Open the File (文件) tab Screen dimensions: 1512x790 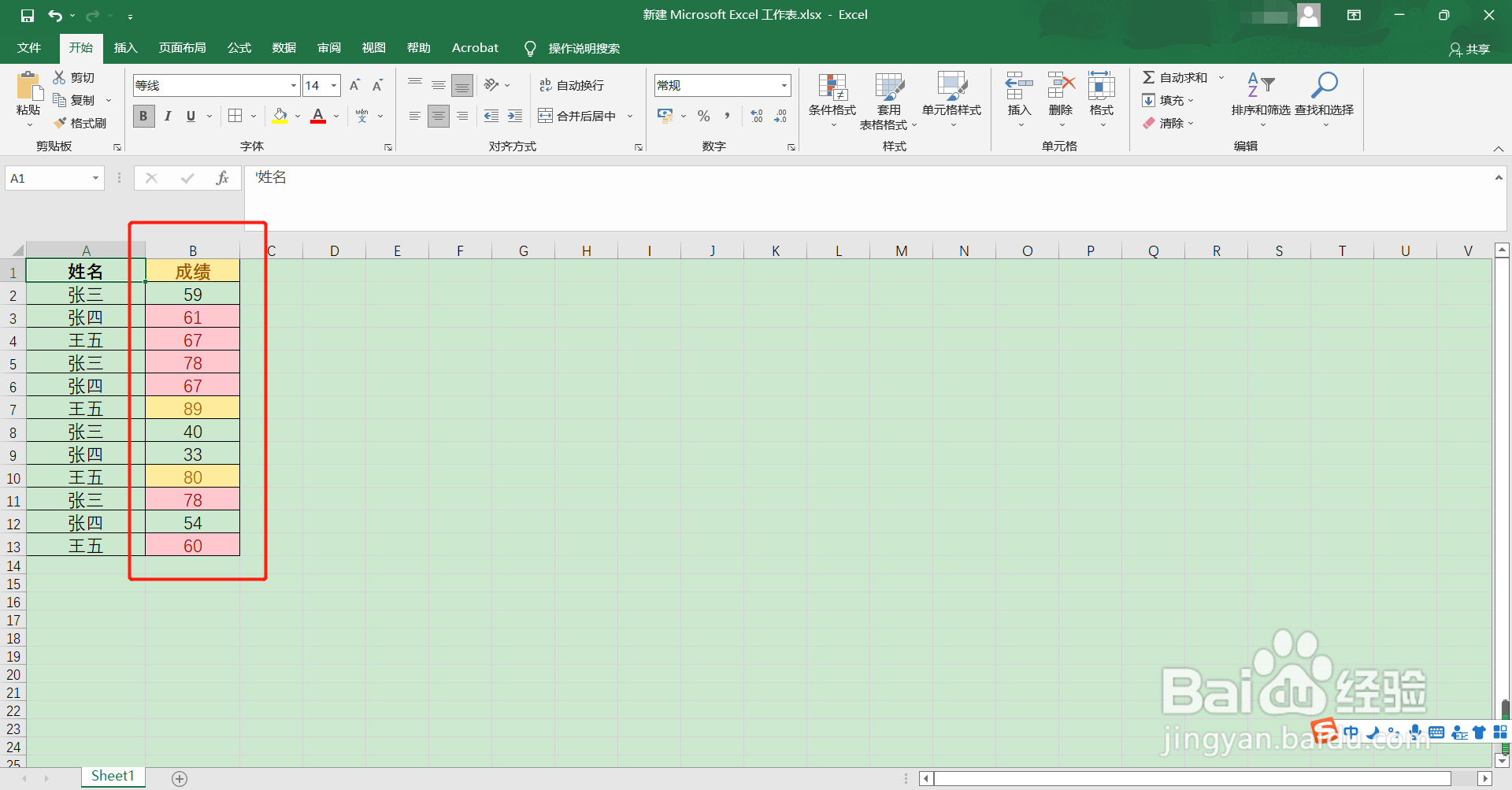[x=29, y=48]
